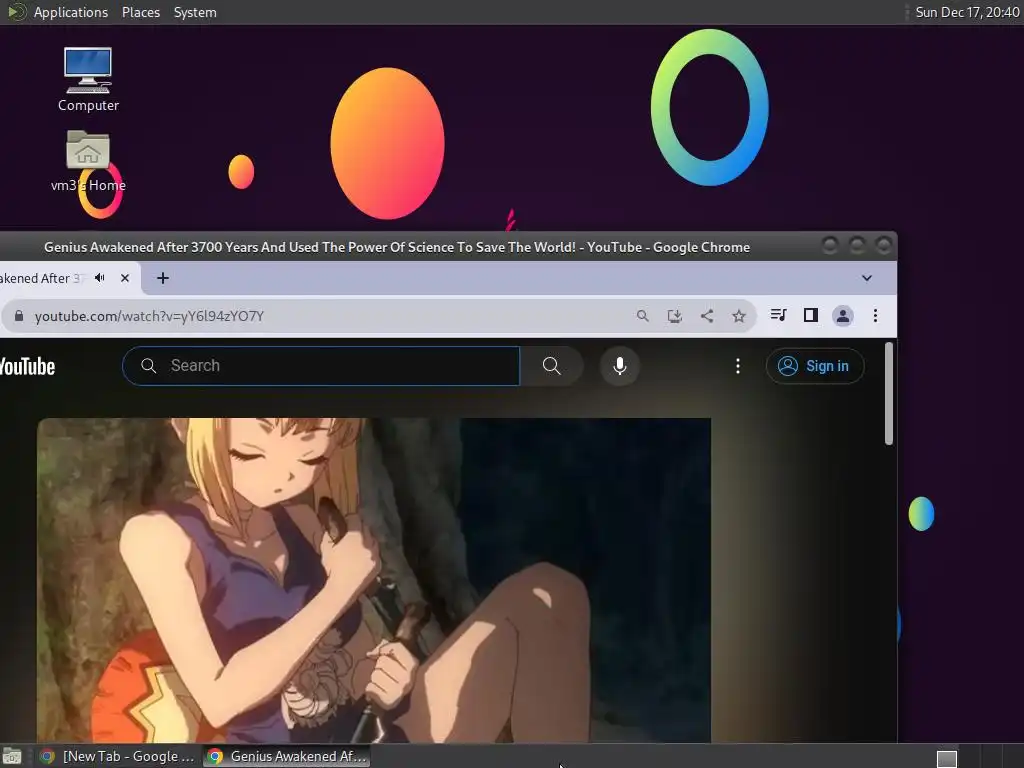This screenshot has width=1024, height=768.
Task: Click the show desktop icon in taskbar
Action: coord(12,757)
